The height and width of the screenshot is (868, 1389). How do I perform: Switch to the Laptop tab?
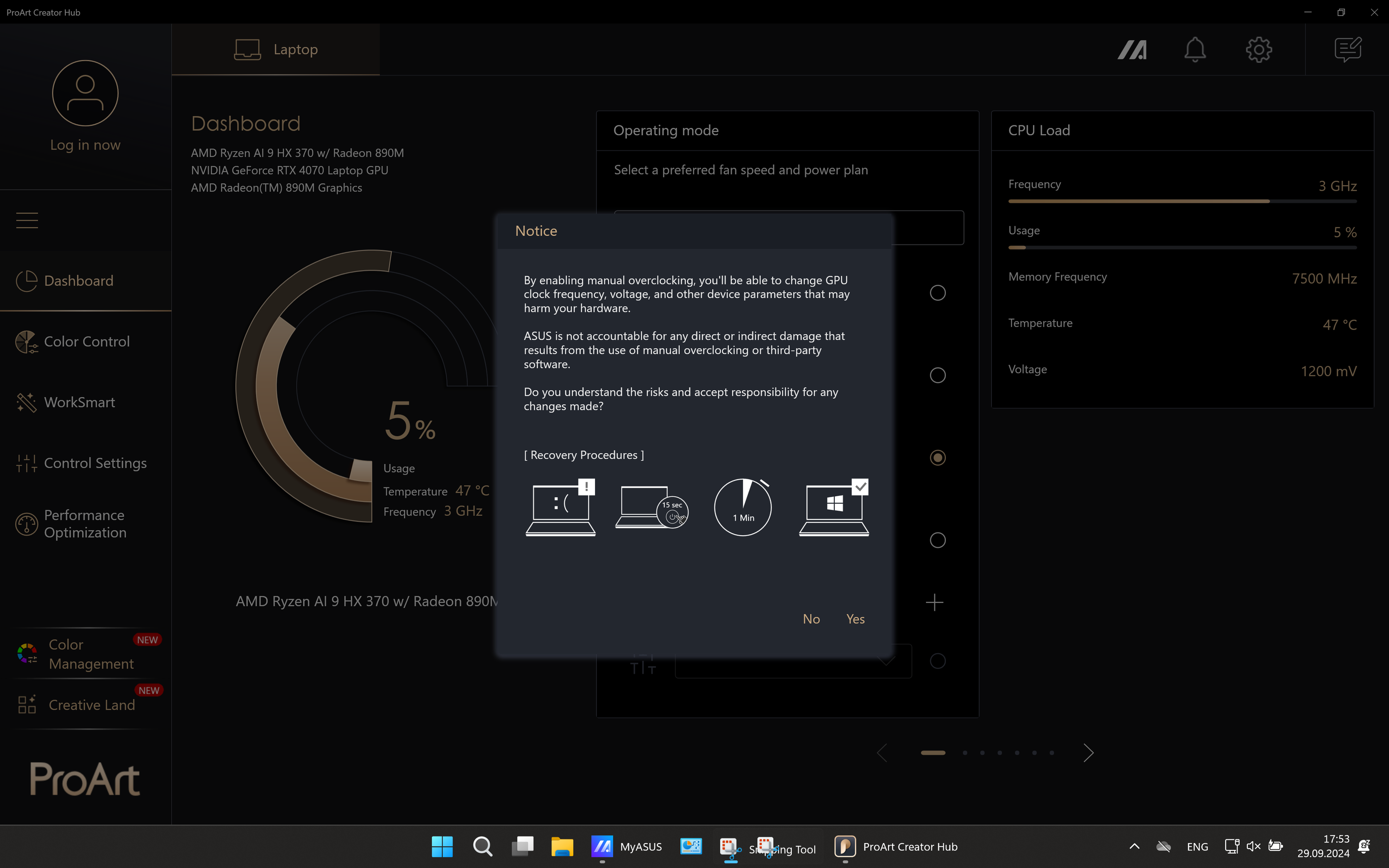[x=276, y=50]
